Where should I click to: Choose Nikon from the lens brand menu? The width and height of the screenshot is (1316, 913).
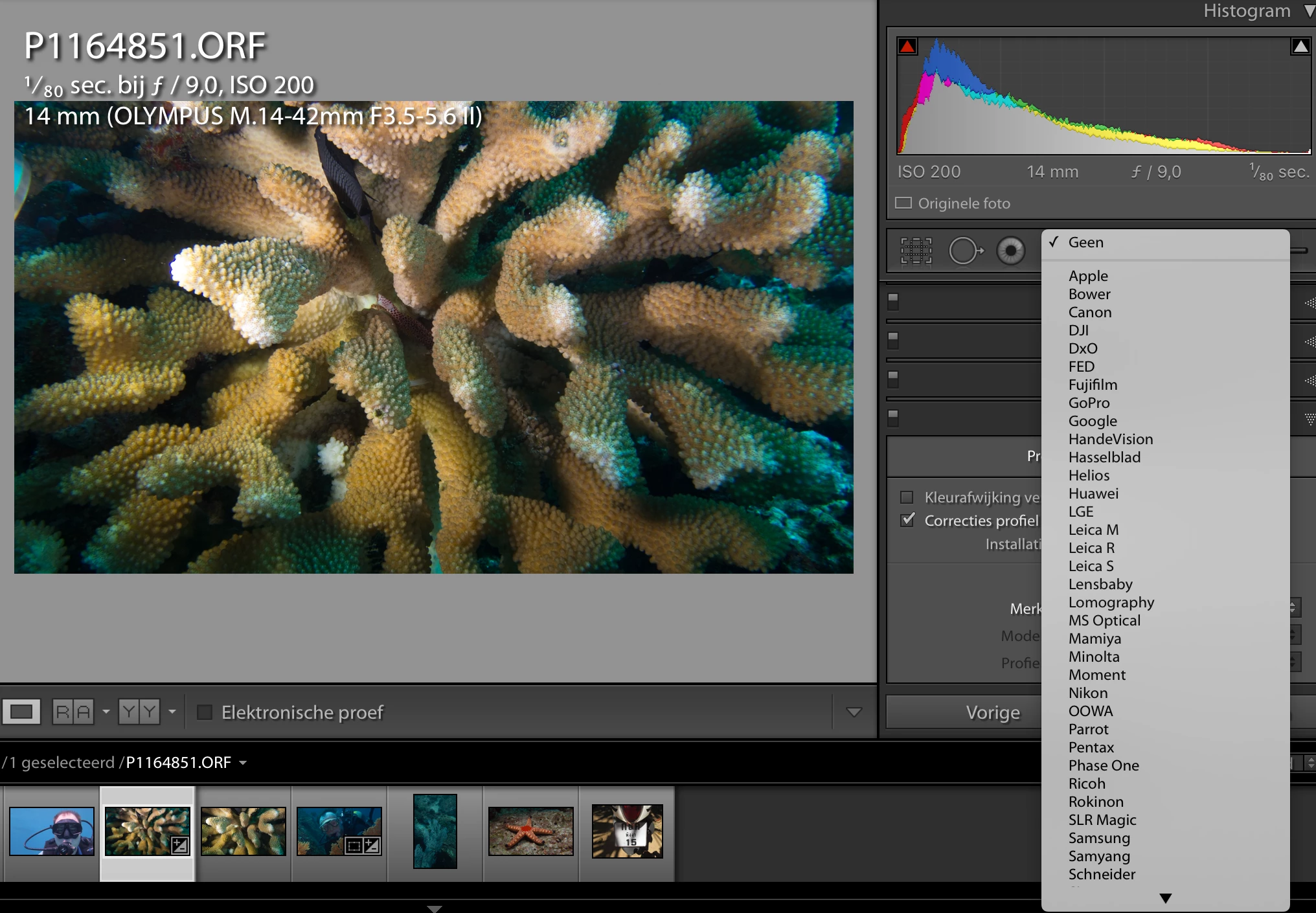[x=1088, y=693]
